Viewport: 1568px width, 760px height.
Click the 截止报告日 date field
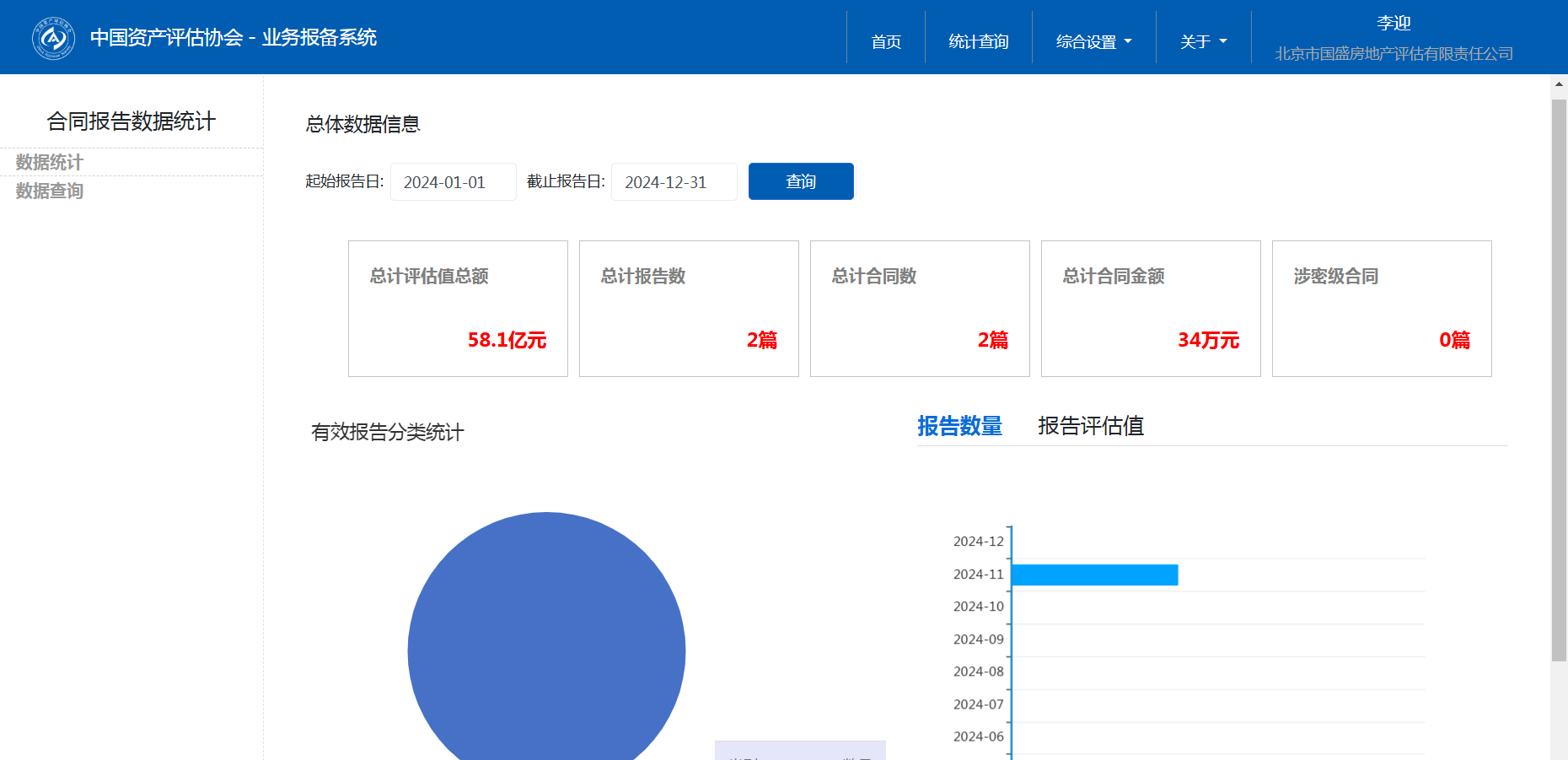674,182
